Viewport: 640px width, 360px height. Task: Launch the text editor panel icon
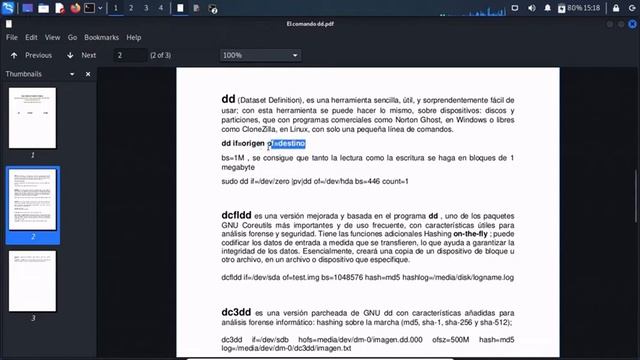click(x=60, y=8)
